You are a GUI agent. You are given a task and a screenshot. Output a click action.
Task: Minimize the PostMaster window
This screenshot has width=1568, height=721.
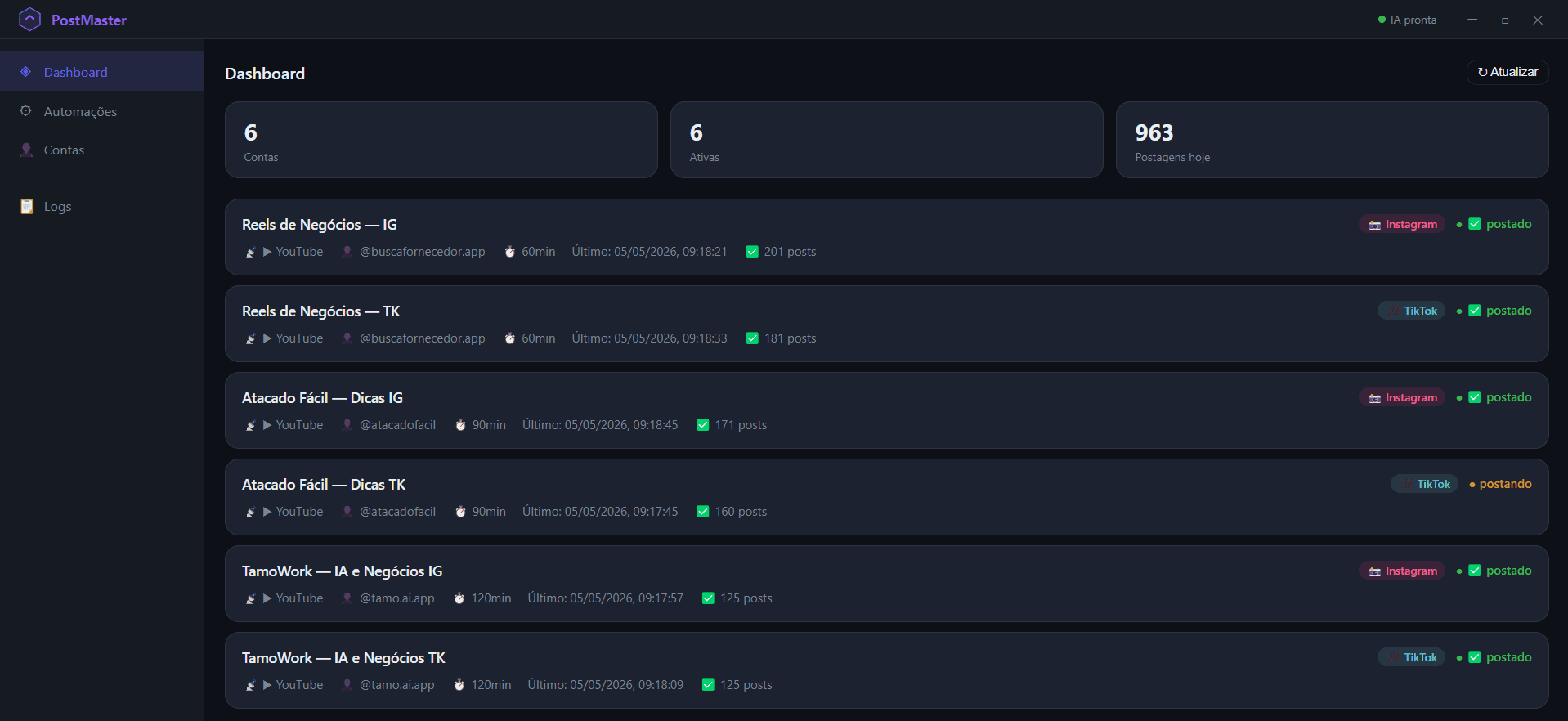pyautogui.click(x=1472, y=20)
